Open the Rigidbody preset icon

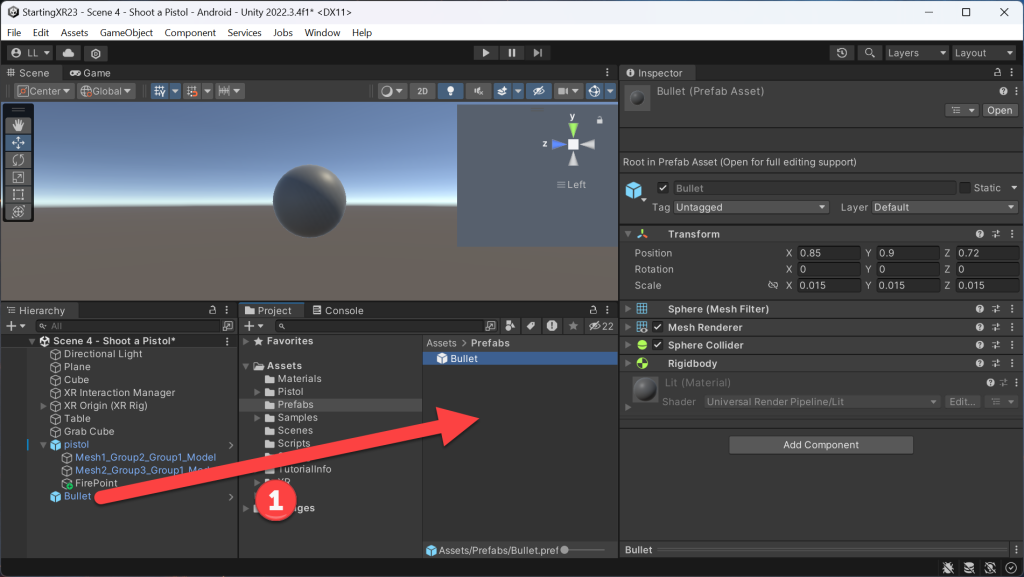[996, 364]
